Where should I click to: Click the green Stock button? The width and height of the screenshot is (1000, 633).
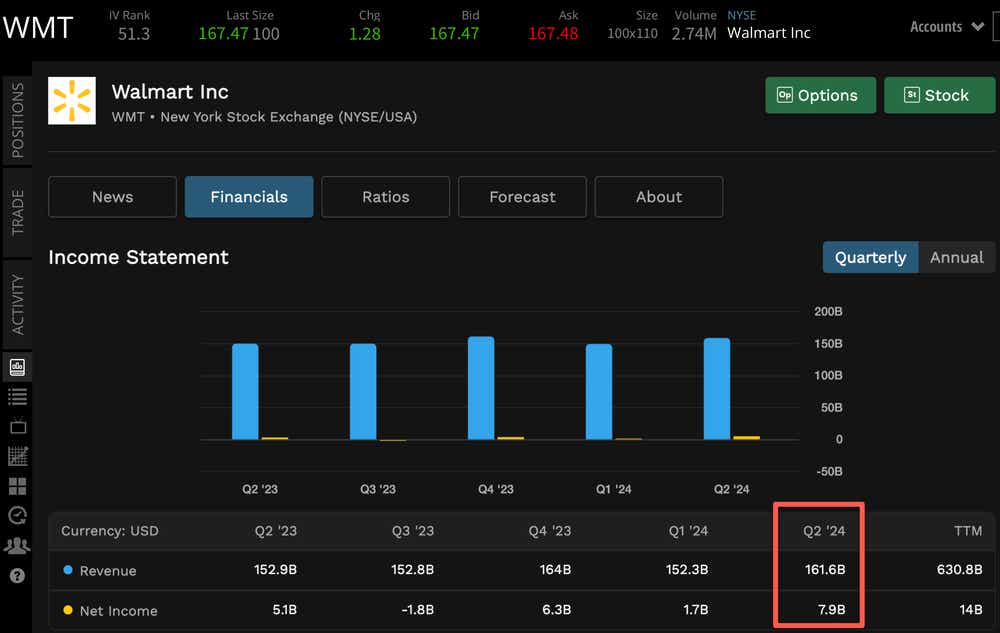point(939,95)
